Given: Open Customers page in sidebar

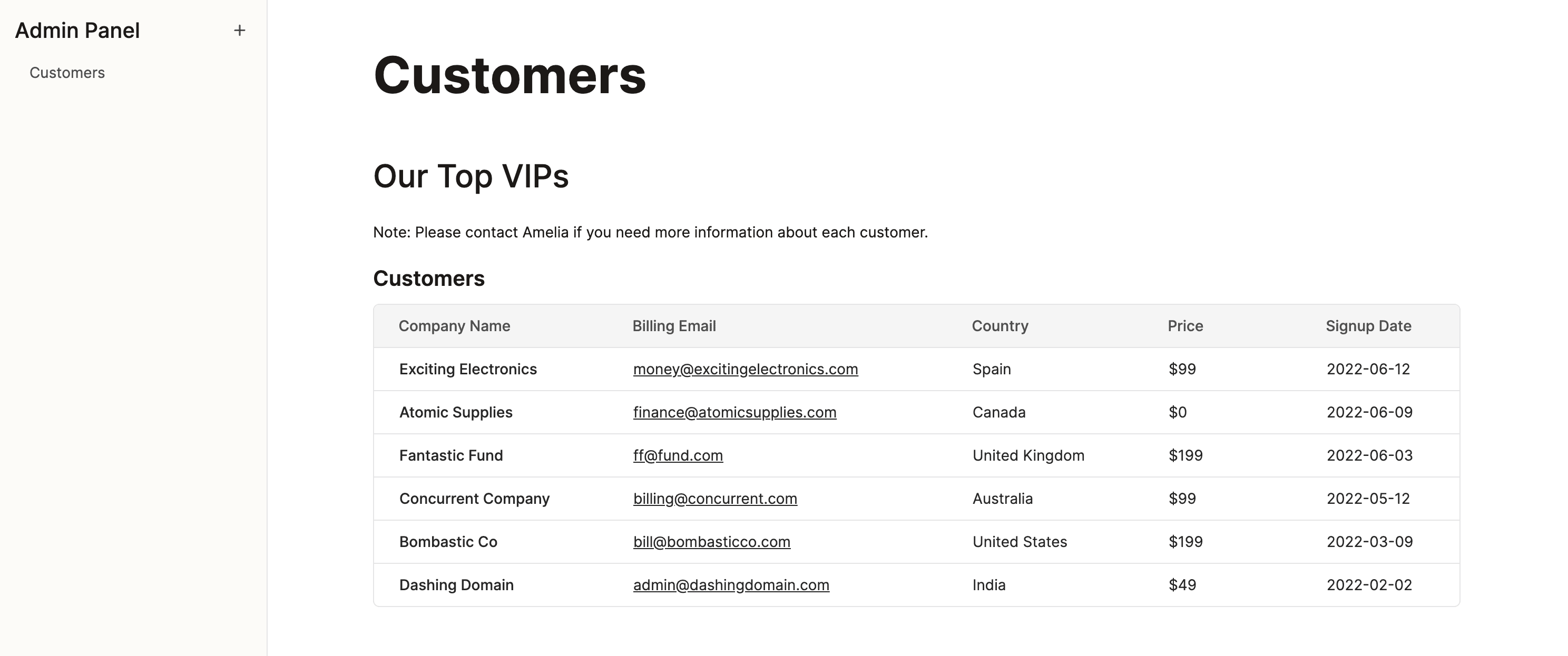Looking at the screenshot, I should (x=67, y=73).
